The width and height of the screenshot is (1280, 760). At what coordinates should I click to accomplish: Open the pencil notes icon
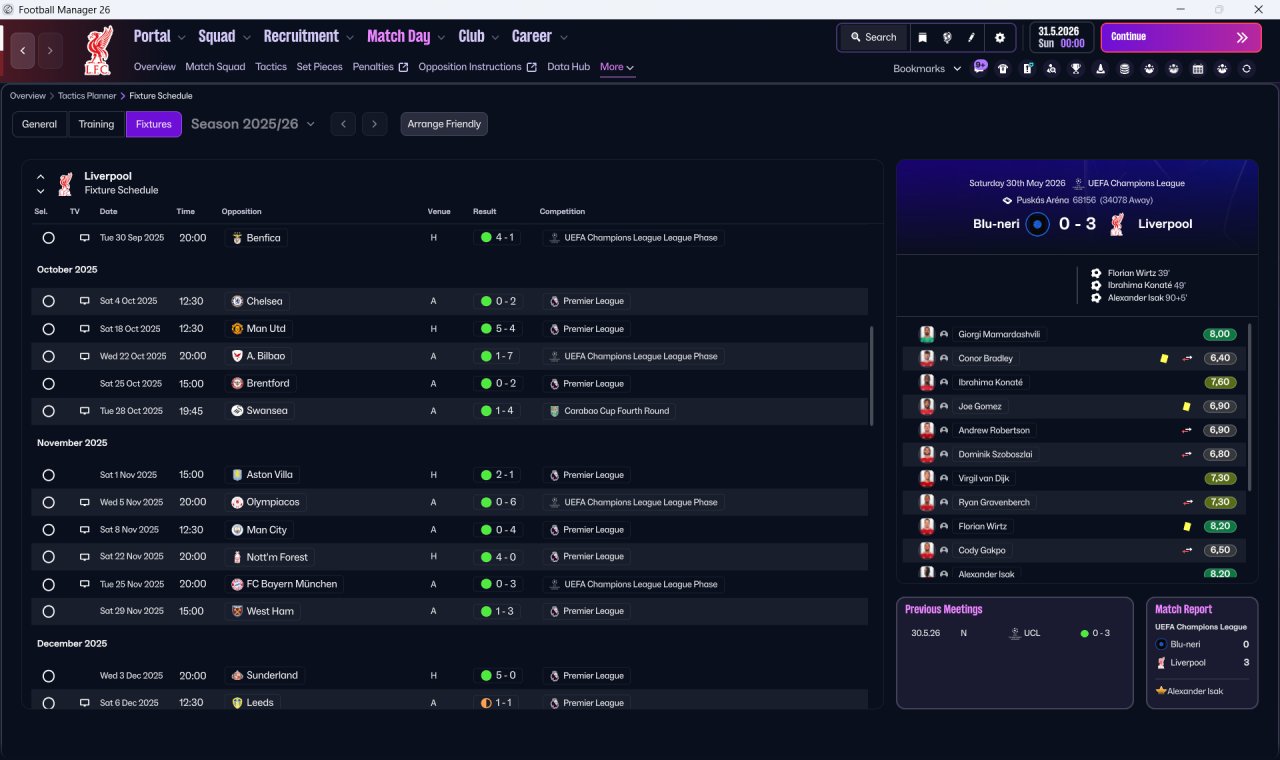tap(971, 37)
